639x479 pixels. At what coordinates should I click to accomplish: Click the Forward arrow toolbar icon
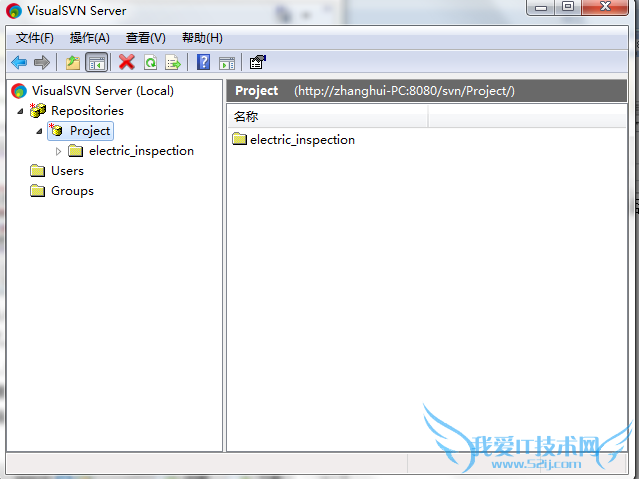pyautogui.click(x=42, y=62)
